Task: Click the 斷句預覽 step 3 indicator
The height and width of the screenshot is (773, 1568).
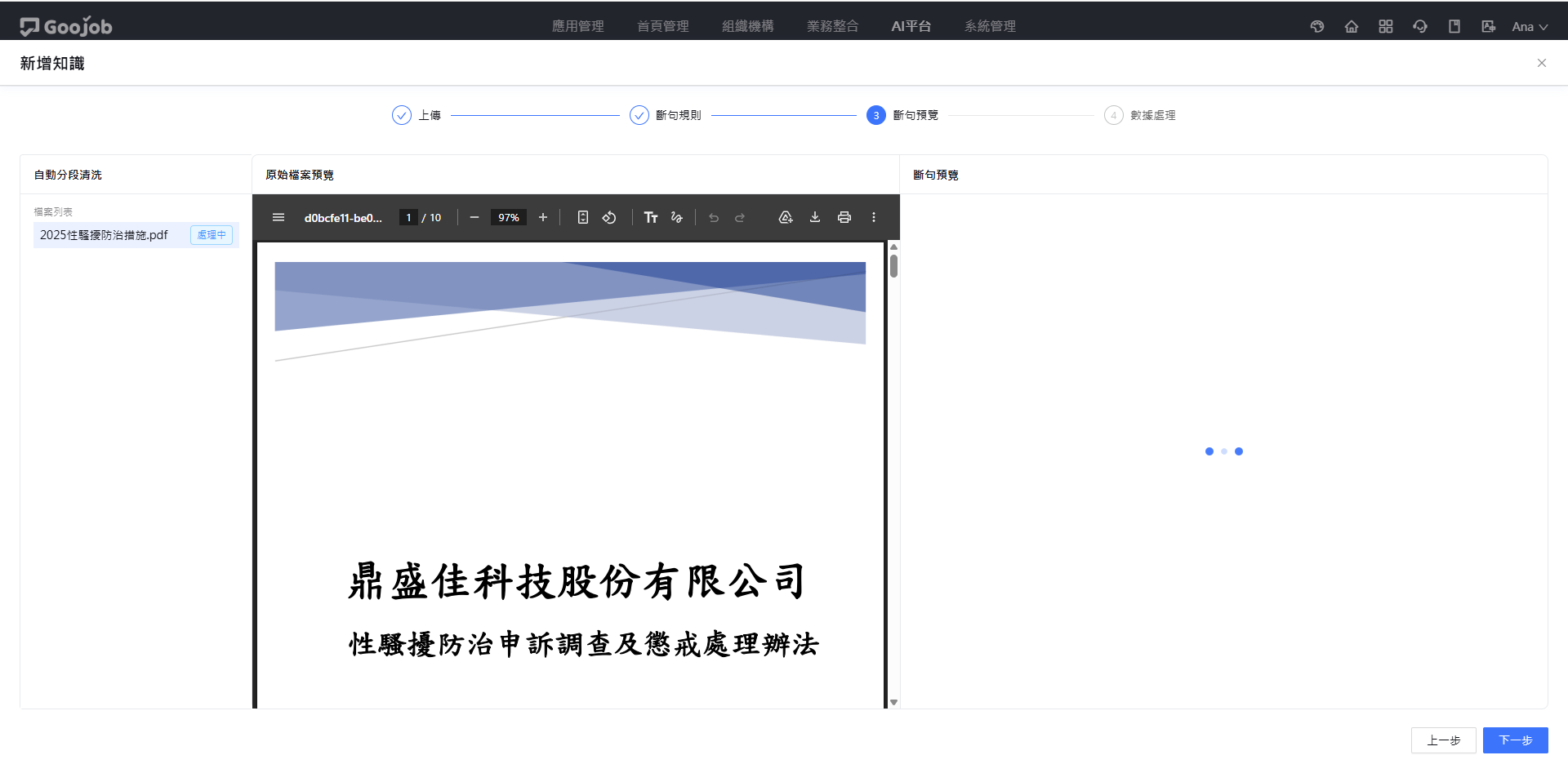Action: [902, 115]
